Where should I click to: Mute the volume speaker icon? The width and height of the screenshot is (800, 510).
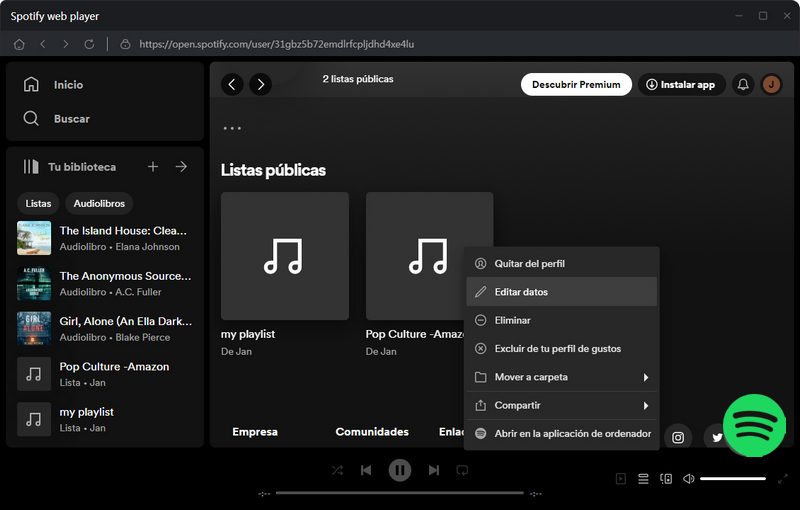coord(688,479)
